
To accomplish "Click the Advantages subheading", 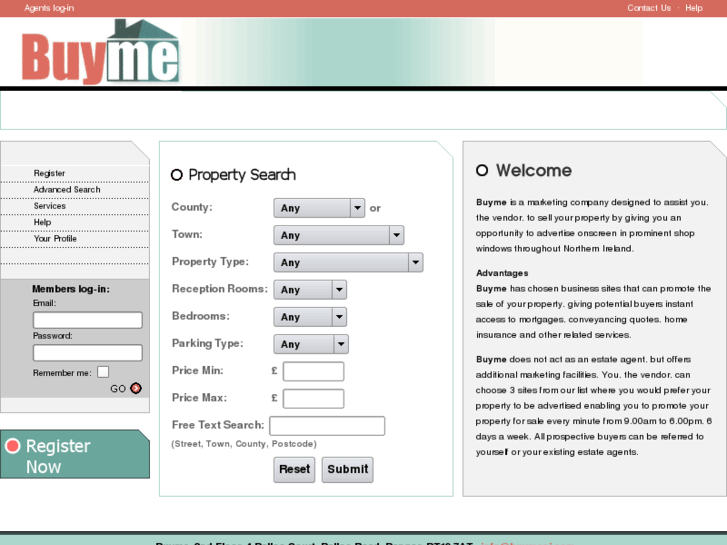I will coord(502,273).
